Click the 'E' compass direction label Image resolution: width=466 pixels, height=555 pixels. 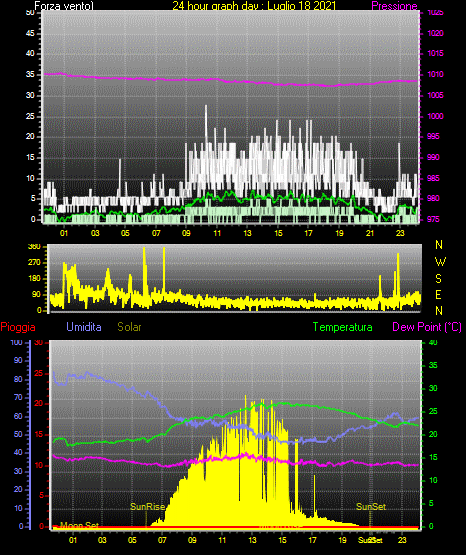pyautogui.click(x=438, y=295)
